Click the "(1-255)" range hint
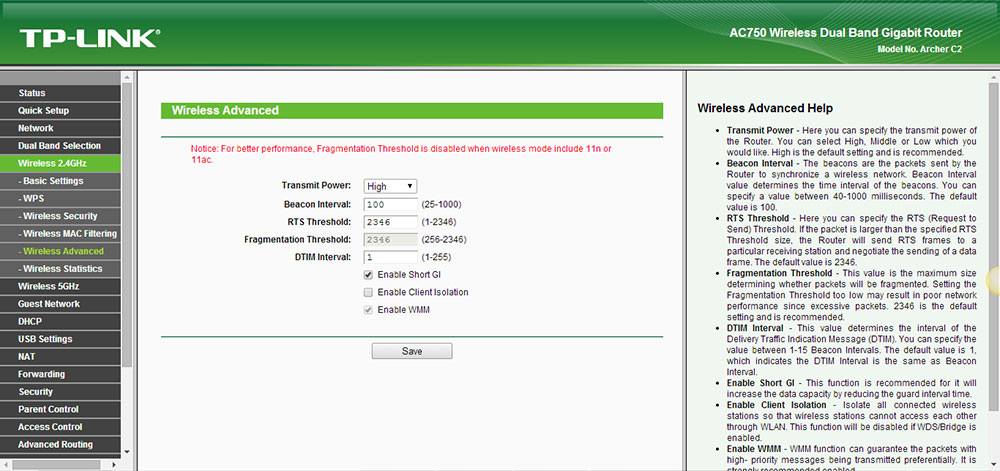Image resolution: width=1000 pixels, height=471 pixels. [437, 257]
